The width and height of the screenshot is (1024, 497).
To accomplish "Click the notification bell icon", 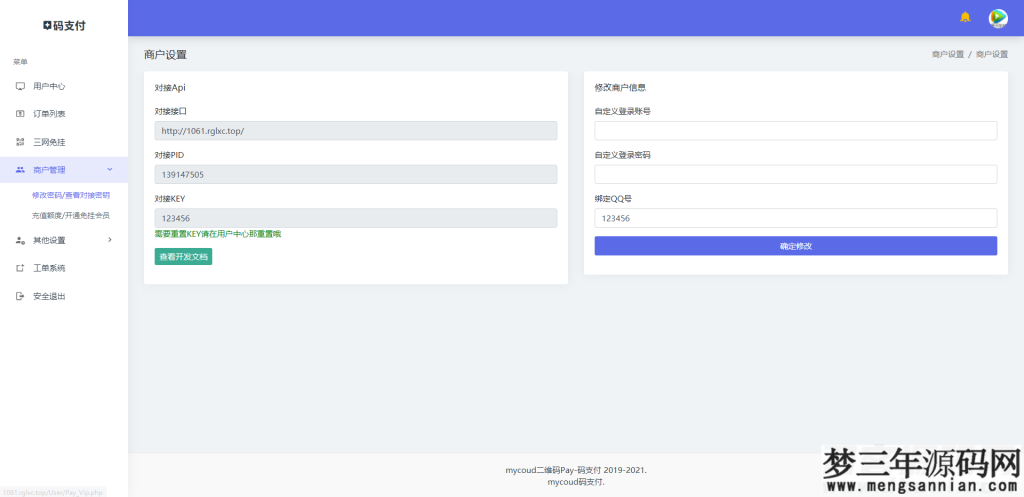I will pos(965,17).
